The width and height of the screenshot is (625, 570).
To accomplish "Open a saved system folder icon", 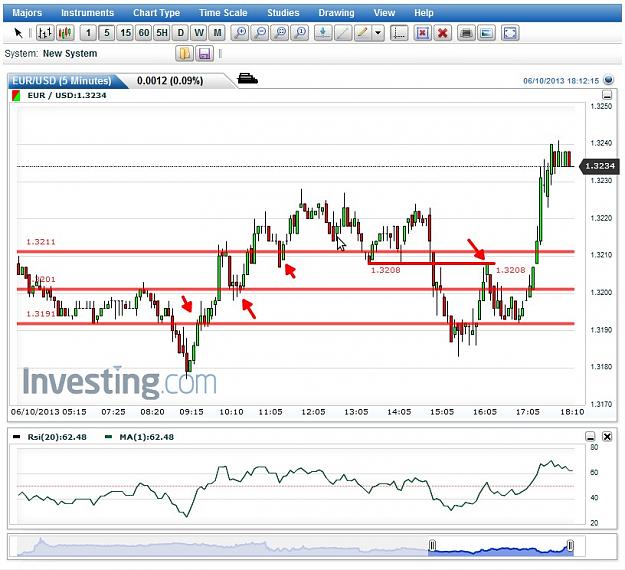I will 185,53.
